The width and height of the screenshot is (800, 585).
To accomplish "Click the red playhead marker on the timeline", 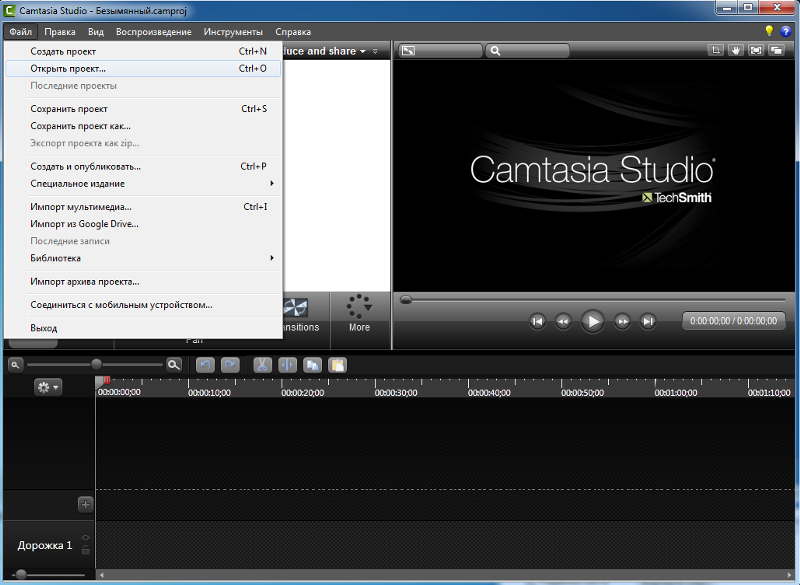I will pos(107,380).
